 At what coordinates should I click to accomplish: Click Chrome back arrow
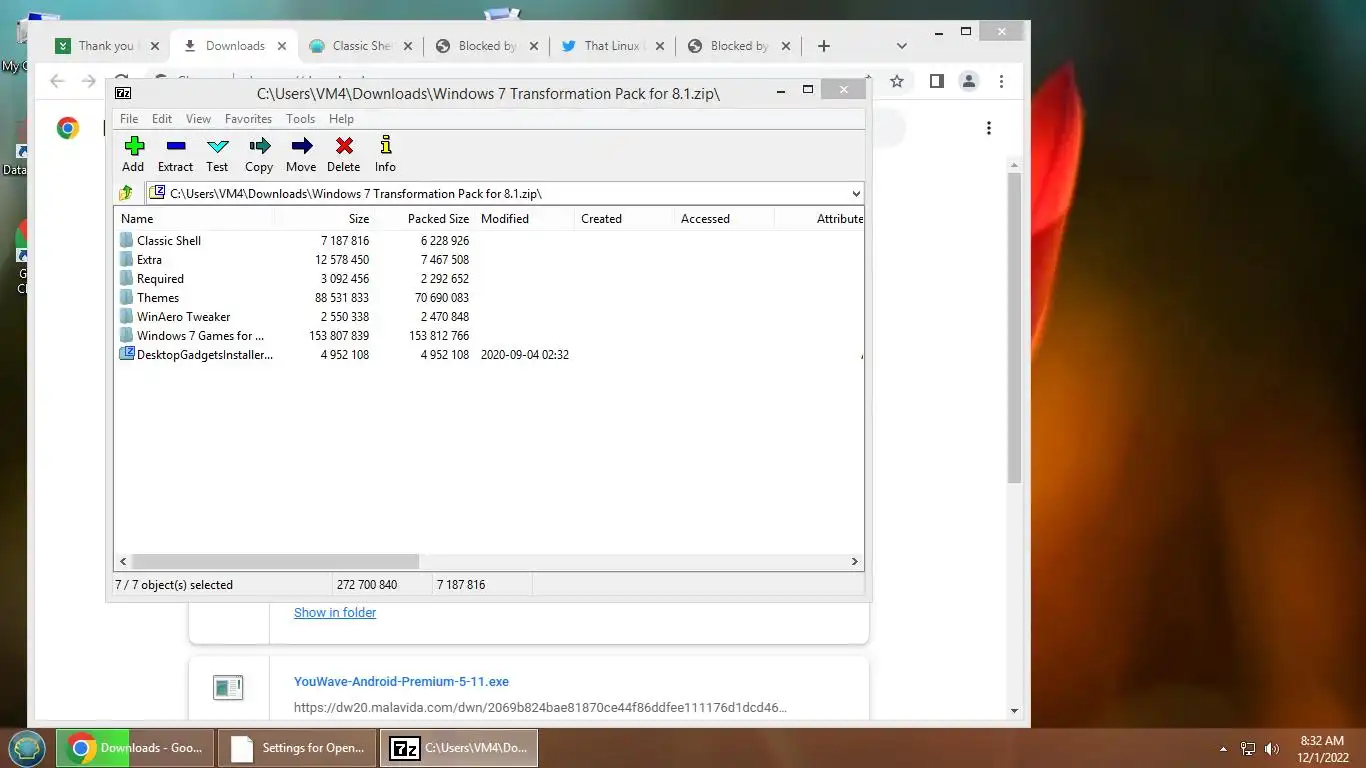point(57,81)
